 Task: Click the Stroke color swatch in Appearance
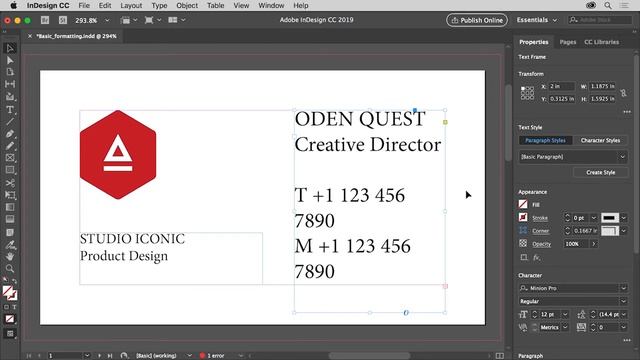523,217
